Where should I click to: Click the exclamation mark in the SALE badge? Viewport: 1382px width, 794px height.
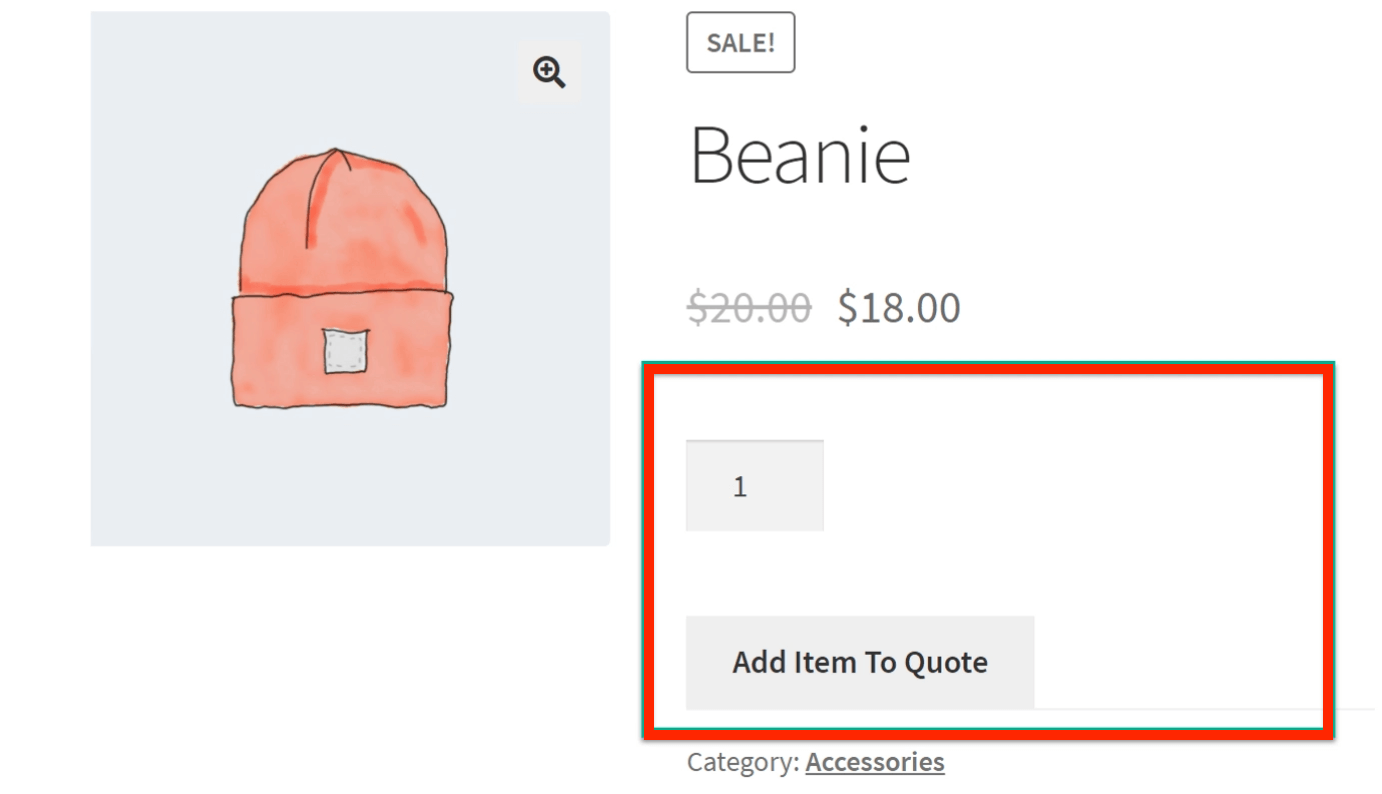point(771,43)
